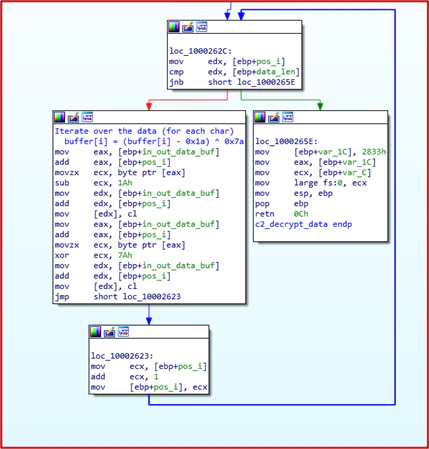429x449 pixels.
Task: Select the loc_1000262C label
Action: 200,51
